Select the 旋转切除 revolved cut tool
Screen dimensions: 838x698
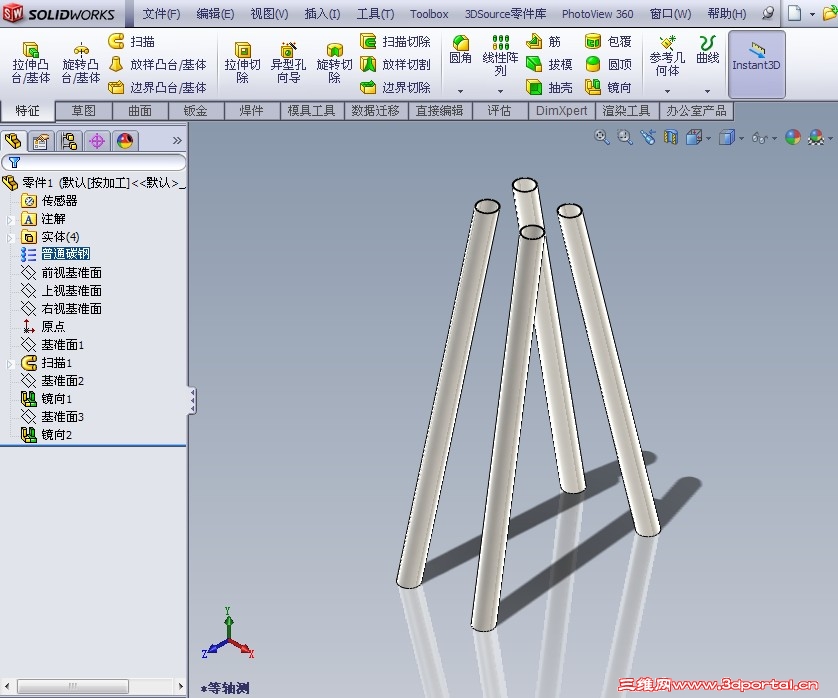pyautogui.click(x=334, y=63)
